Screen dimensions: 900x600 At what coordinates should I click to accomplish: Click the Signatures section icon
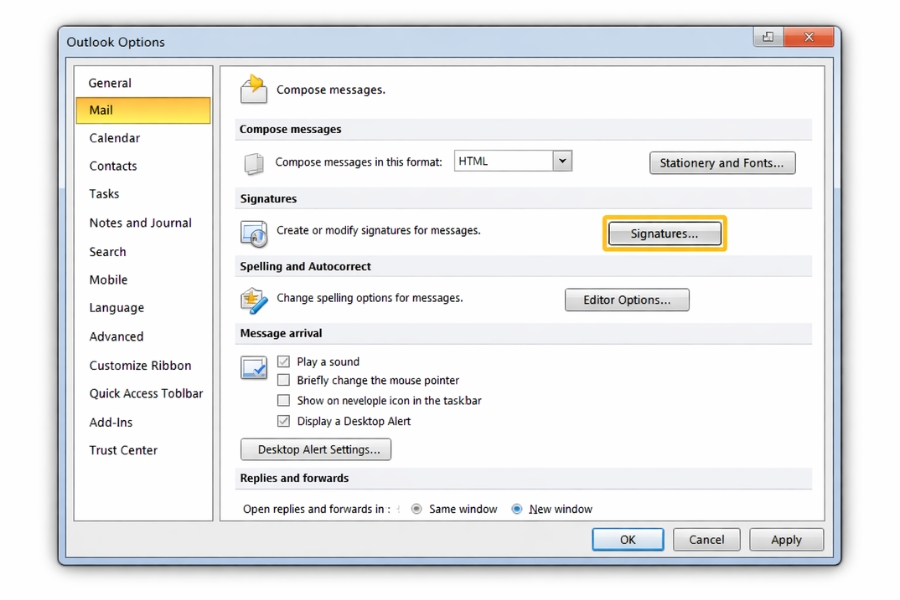click(254, 233)
